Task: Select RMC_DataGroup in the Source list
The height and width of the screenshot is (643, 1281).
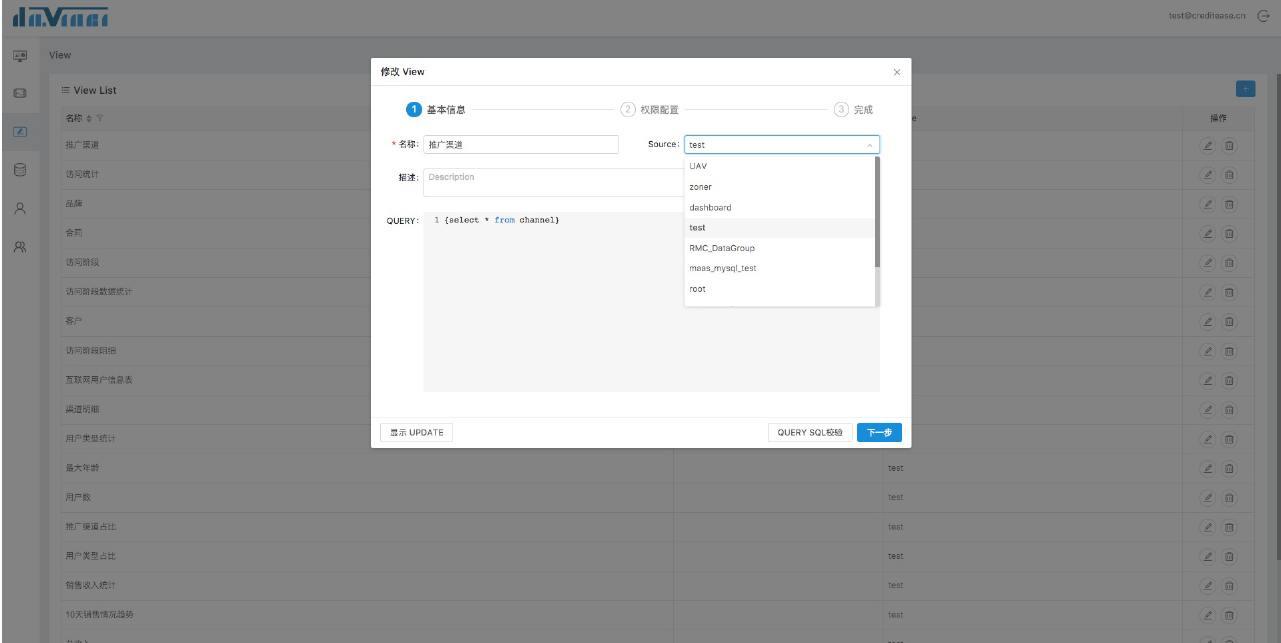Action: pyautogui.click(x=721, y=248)
